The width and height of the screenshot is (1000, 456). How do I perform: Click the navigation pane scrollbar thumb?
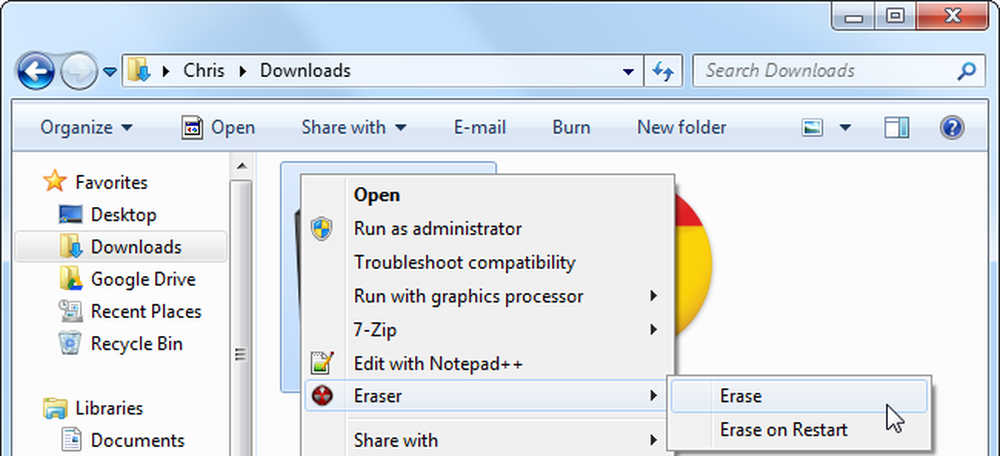point(241,318)
